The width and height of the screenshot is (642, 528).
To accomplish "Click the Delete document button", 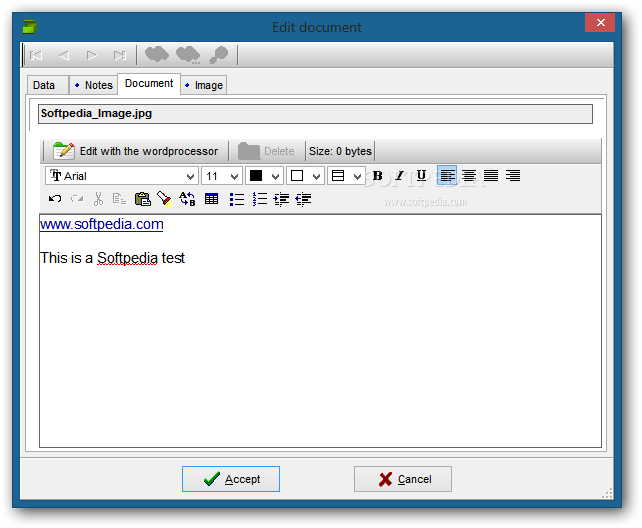I will [x=267, y=151].
